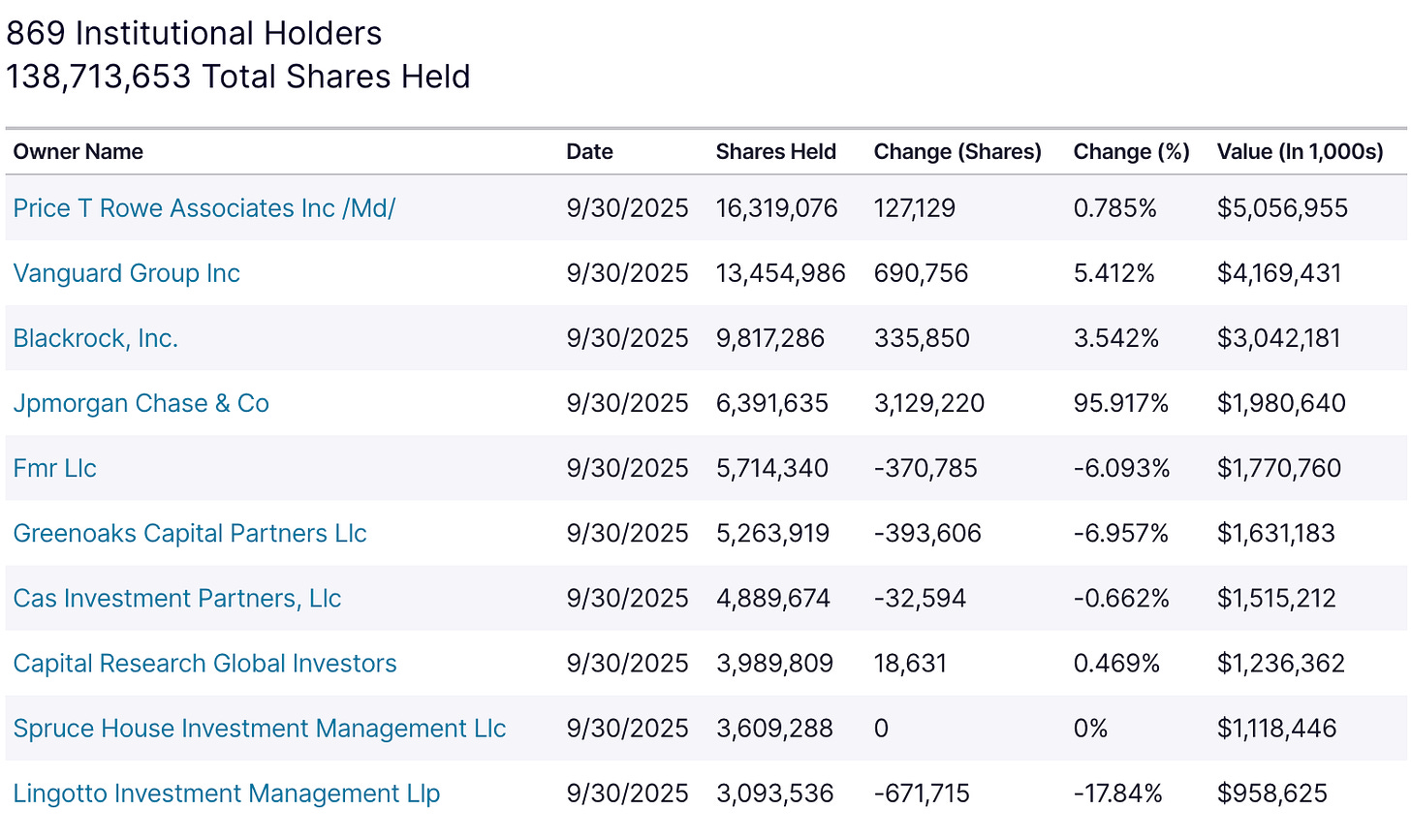This screenshot has width=1411, height=840.
Task: Open the Vanguard Group Inc link
Action: point(126,273)
